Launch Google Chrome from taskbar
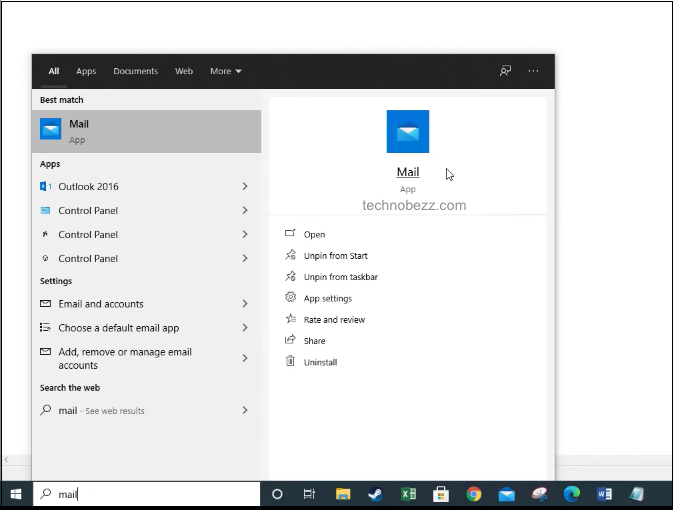673x510 pixels. point(474,494)
